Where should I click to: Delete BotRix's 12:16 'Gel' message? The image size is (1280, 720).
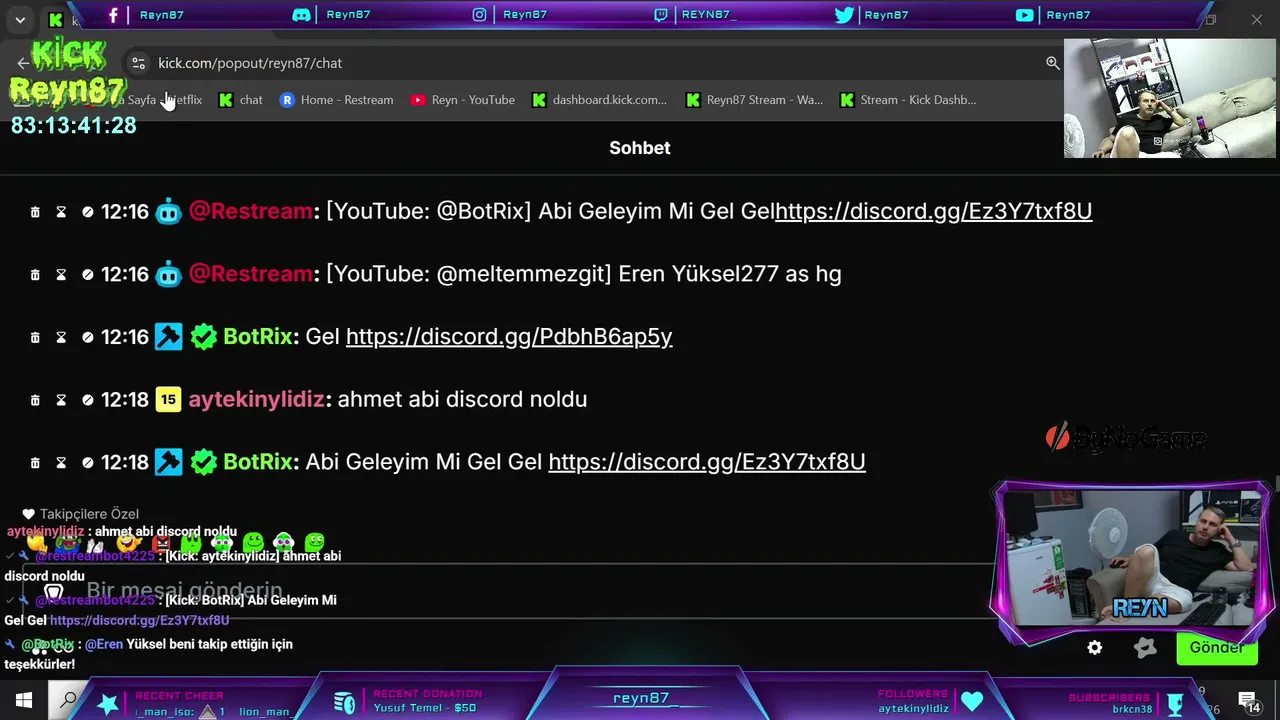pos(35,337)
